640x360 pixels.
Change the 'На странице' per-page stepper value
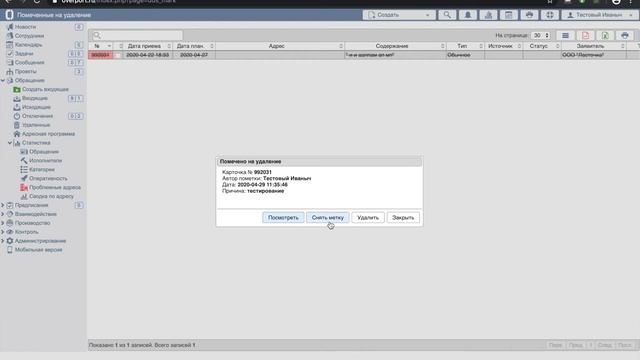coord(542,36)
